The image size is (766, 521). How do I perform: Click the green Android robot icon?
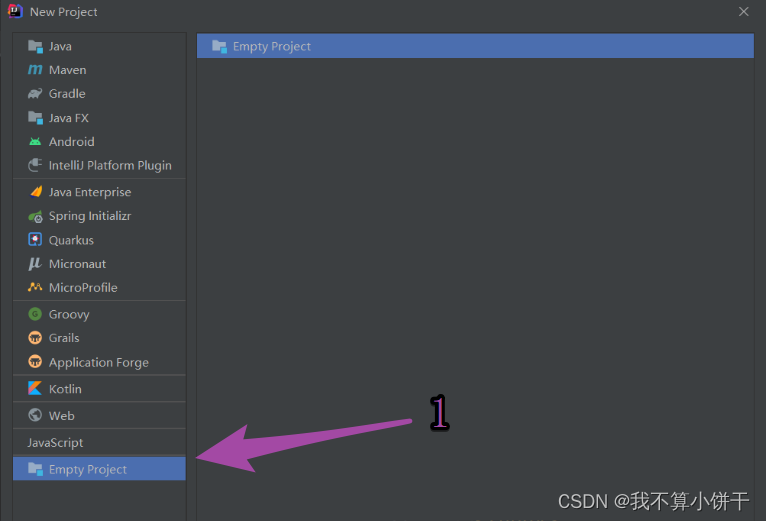[35, 142]
